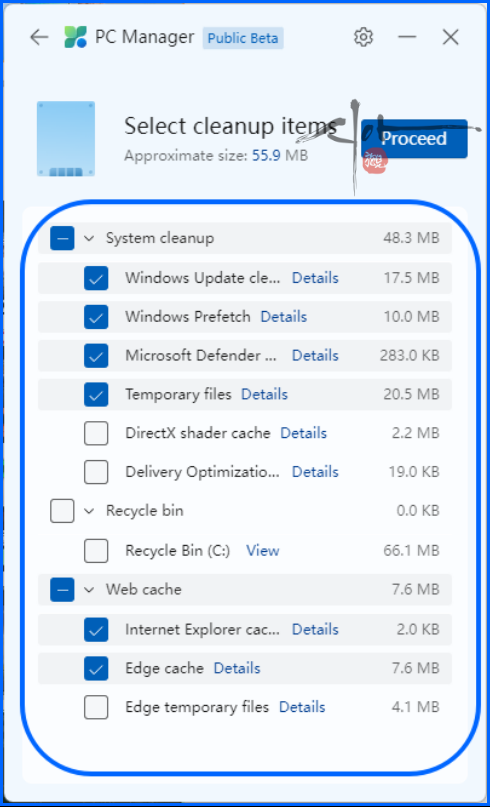Viewport: 490px width, 807px height.
Task: Click the 20.5 MB size value
Action: click(x=411, y=394)
